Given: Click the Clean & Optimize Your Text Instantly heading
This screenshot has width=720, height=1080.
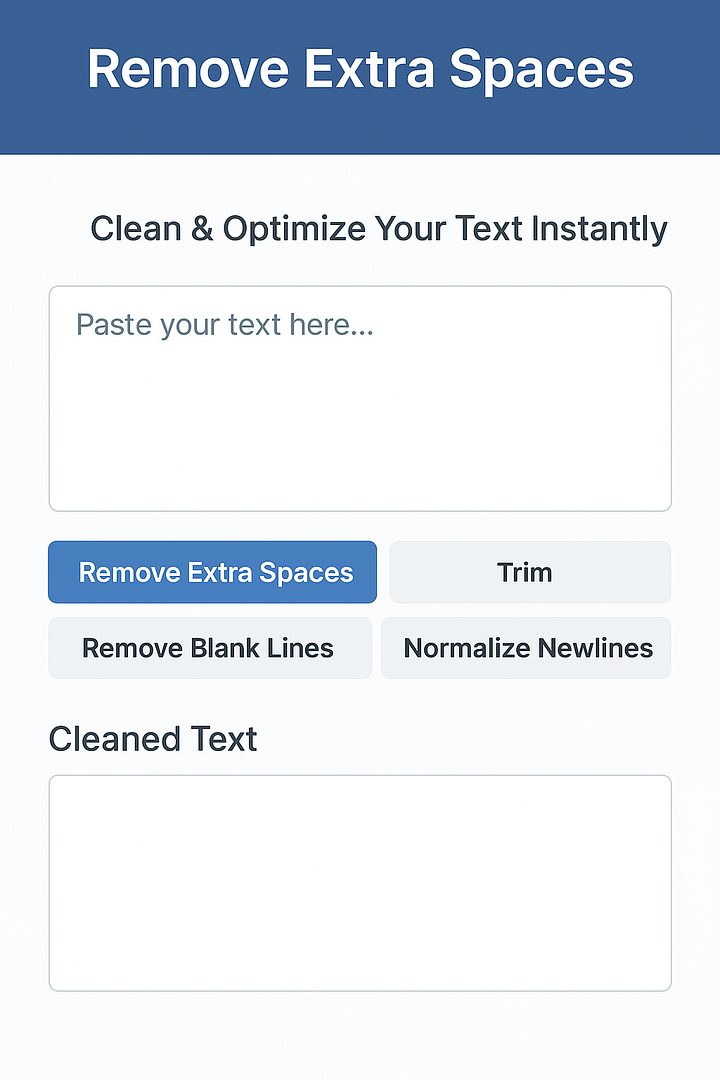Looking at the screenshot, I should point(379,229).
